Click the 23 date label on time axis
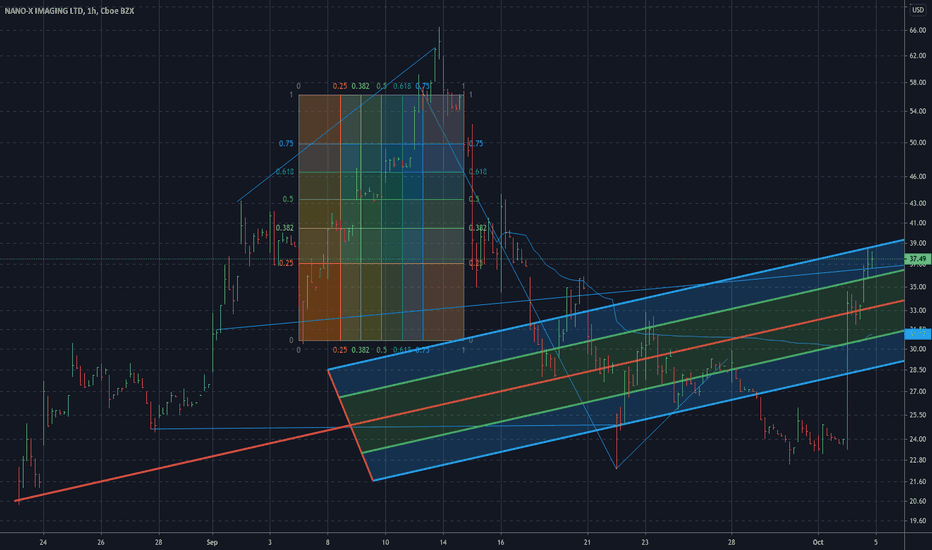The image size is (932, 550). tap(645, 542)
